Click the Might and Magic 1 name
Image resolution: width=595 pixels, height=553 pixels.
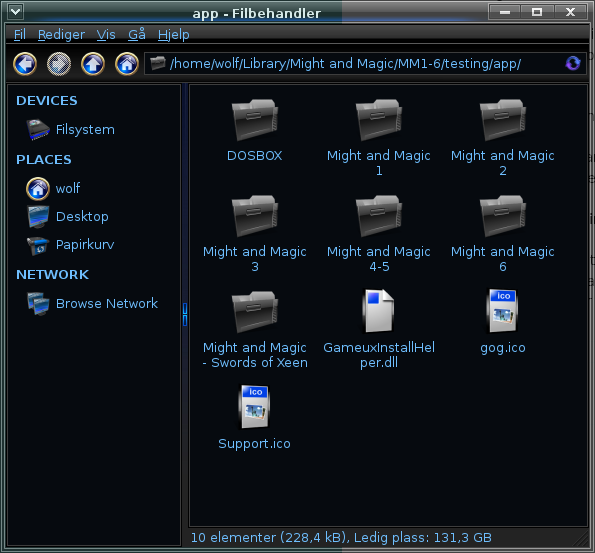(379, 163)
